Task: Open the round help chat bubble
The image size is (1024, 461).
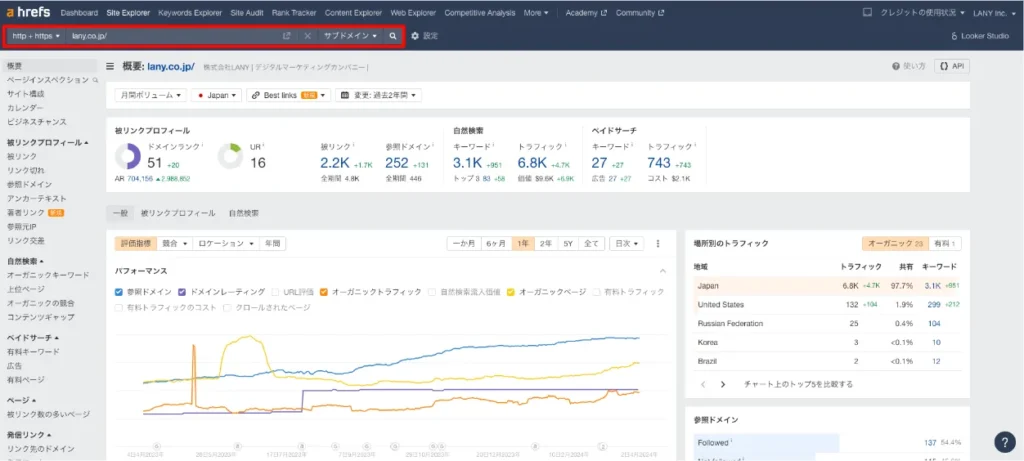Action: (x=1004, y=442)
